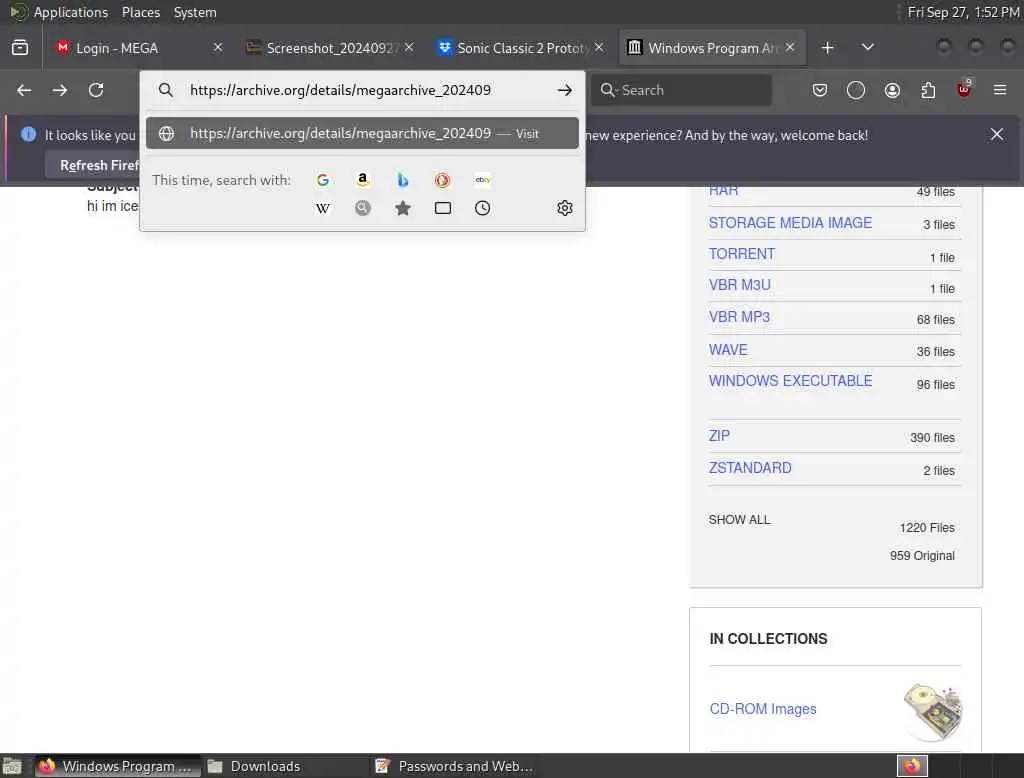
Task: Go back to previous page
Action: pos(24,90)
